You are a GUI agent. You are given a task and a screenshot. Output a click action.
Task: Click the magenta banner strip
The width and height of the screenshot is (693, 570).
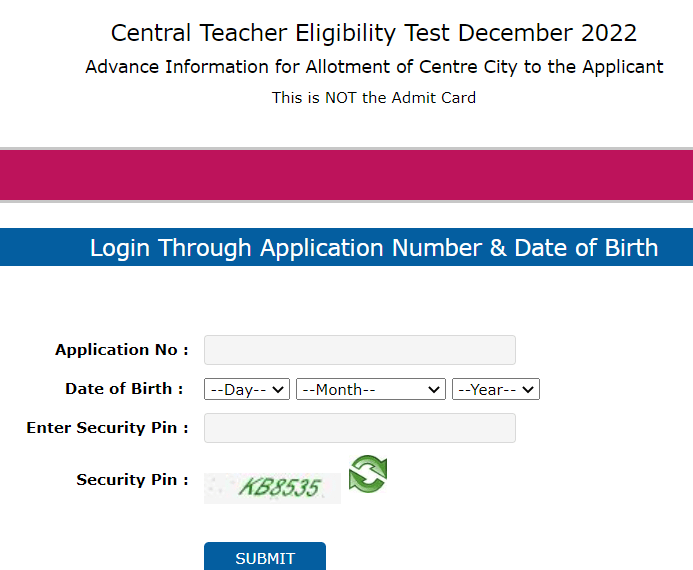(346, 175)
